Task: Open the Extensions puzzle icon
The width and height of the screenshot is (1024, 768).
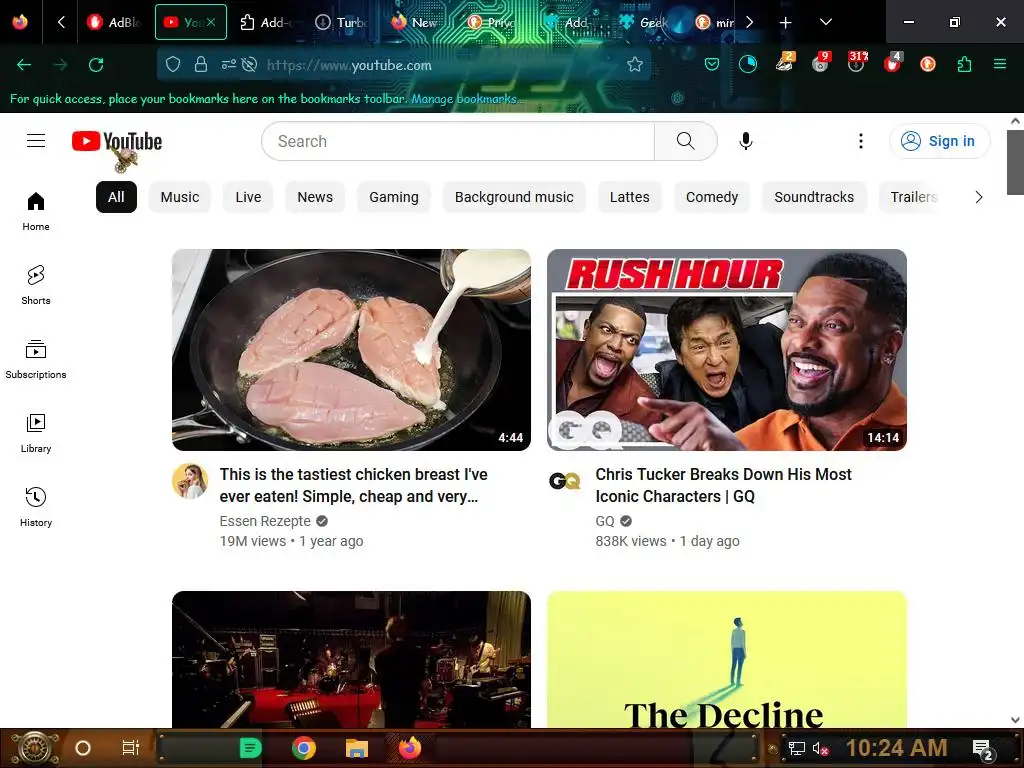Action: 964,65
